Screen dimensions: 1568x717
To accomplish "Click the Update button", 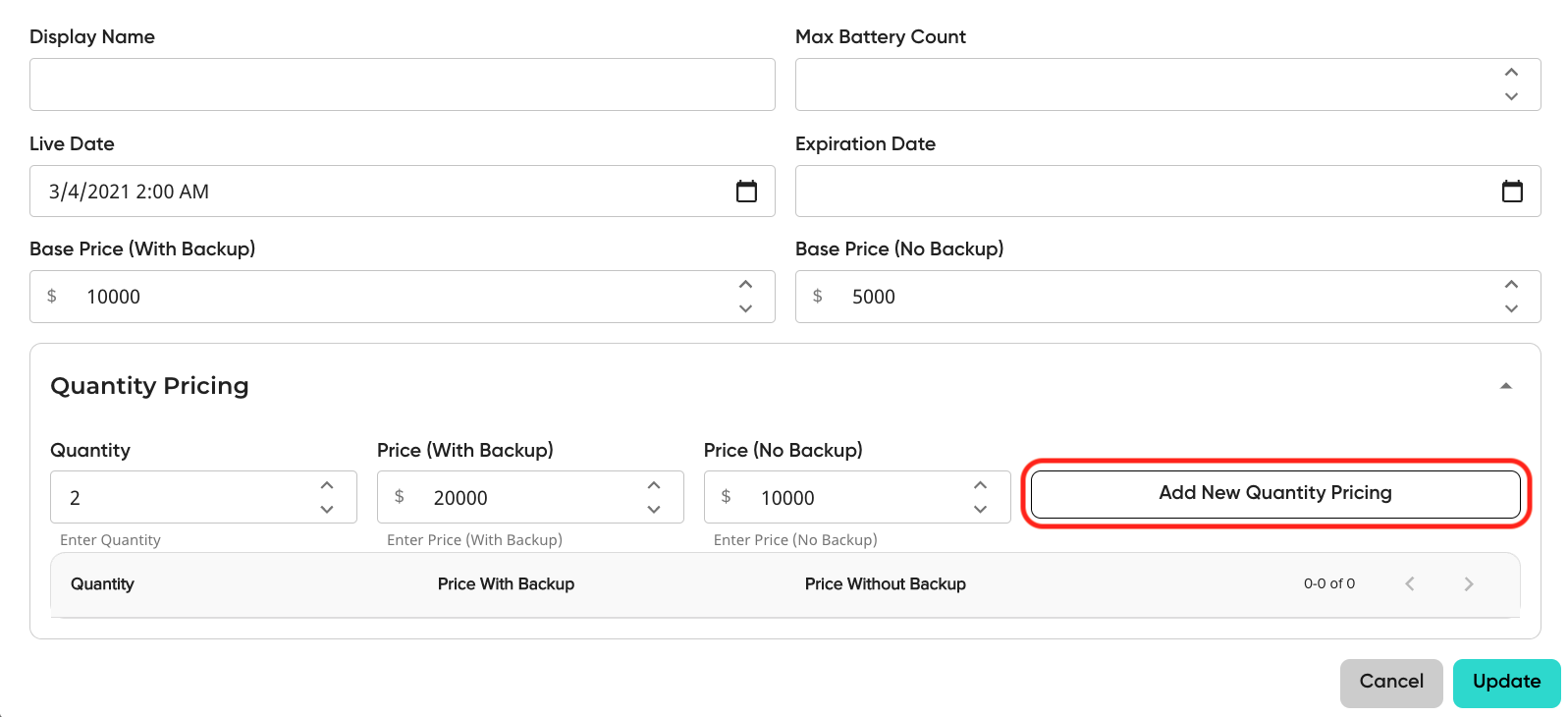I will [1506, 683].
